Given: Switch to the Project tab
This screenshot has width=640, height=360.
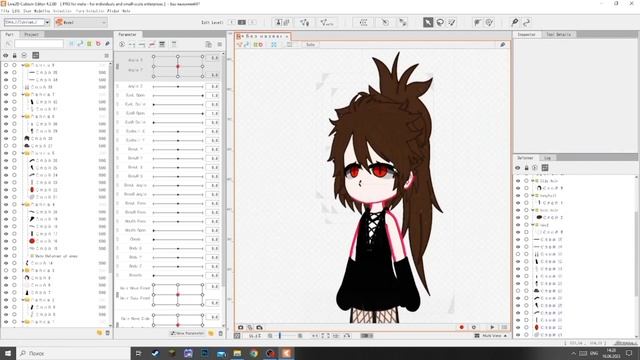Looking at the screenshot, I should 31,35.
